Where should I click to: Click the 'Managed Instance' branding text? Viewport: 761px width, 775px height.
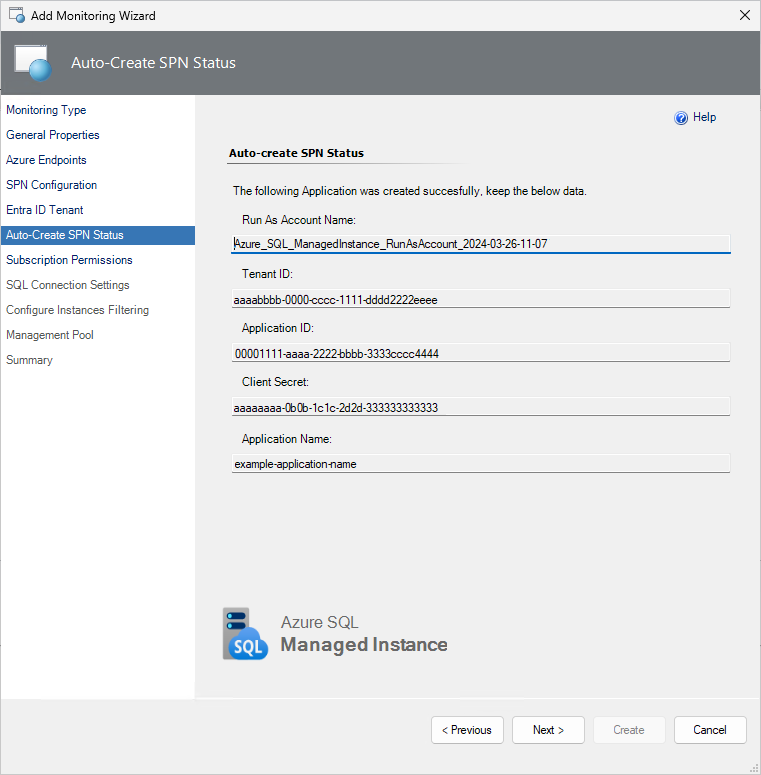click(x=364, y=645)
